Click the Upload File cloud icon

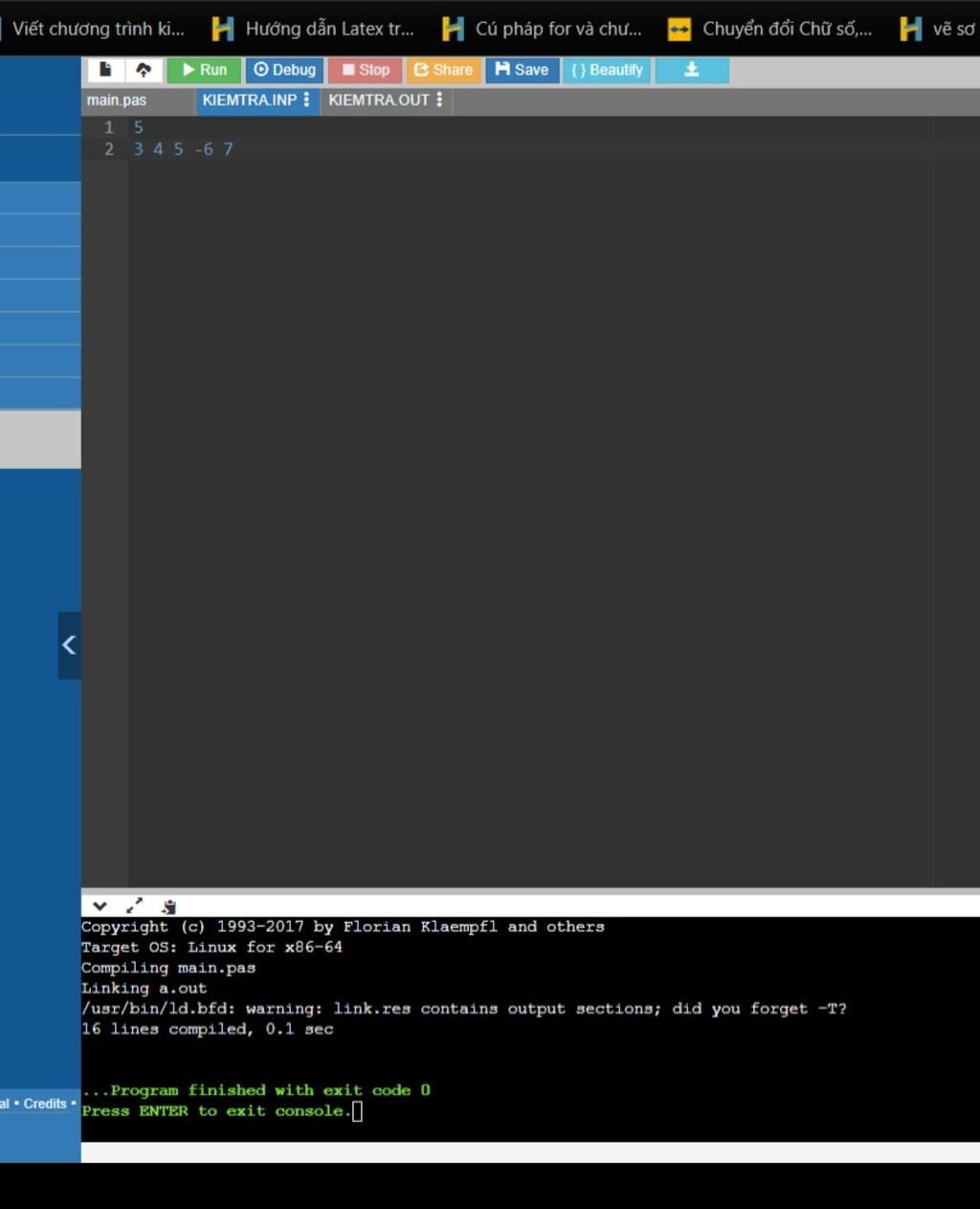click(144, 70)
